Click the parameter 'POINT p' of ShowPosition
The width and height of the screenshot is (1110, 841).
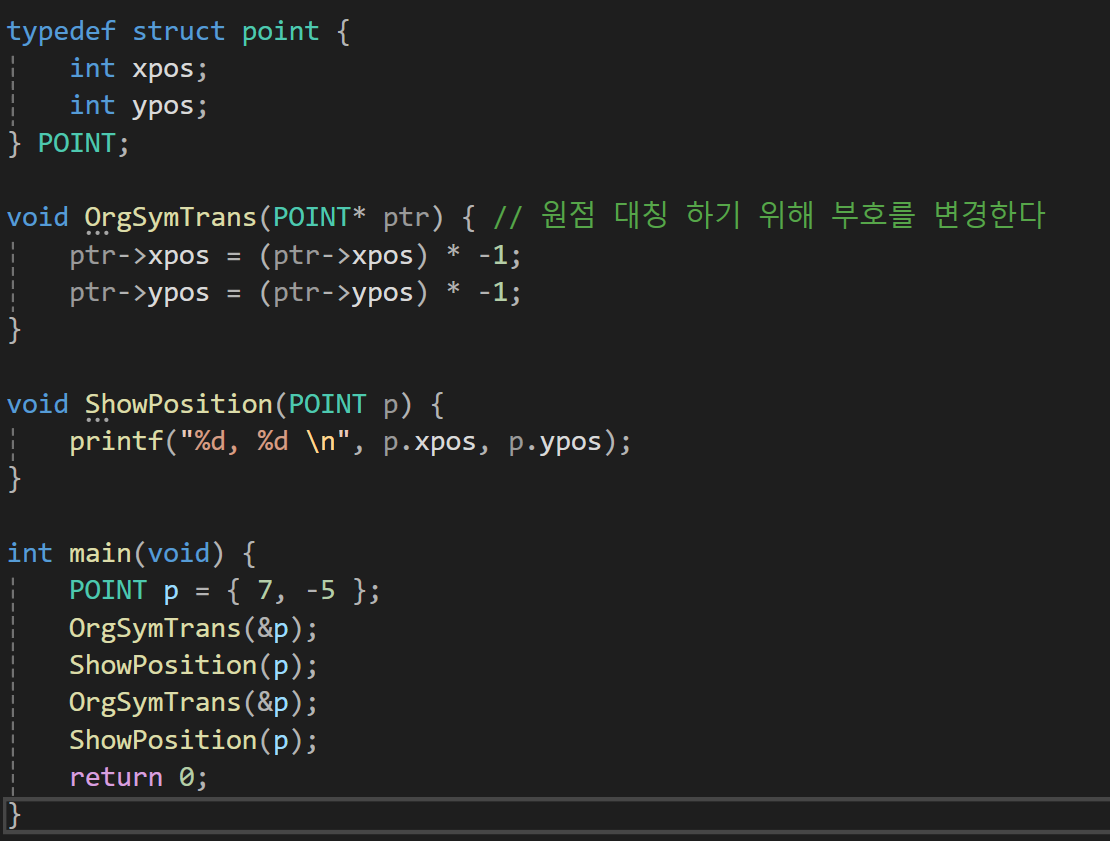click(x=343, y=405)
